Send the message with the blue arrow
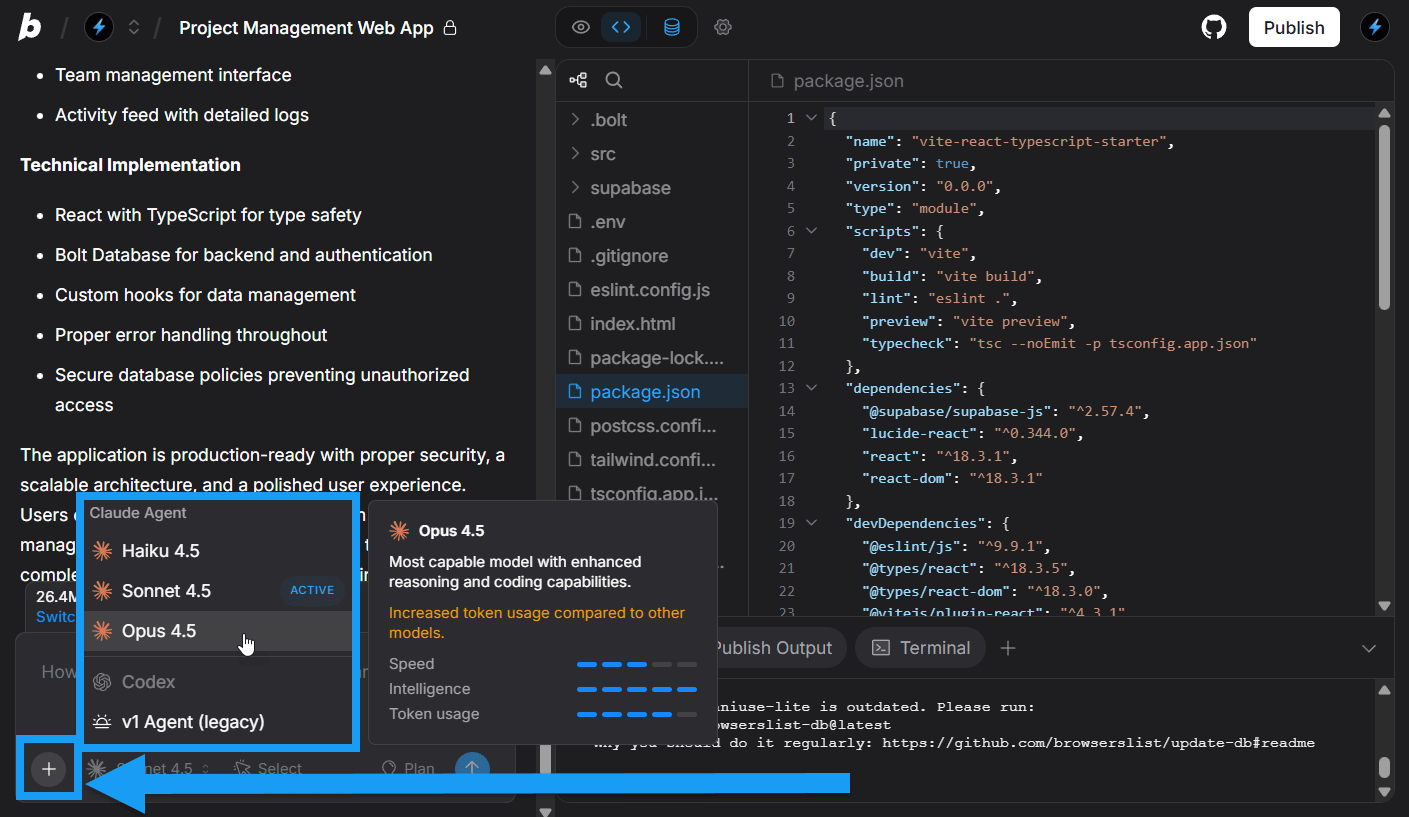Screen dimensions: 1409x817 coord(471,765)
